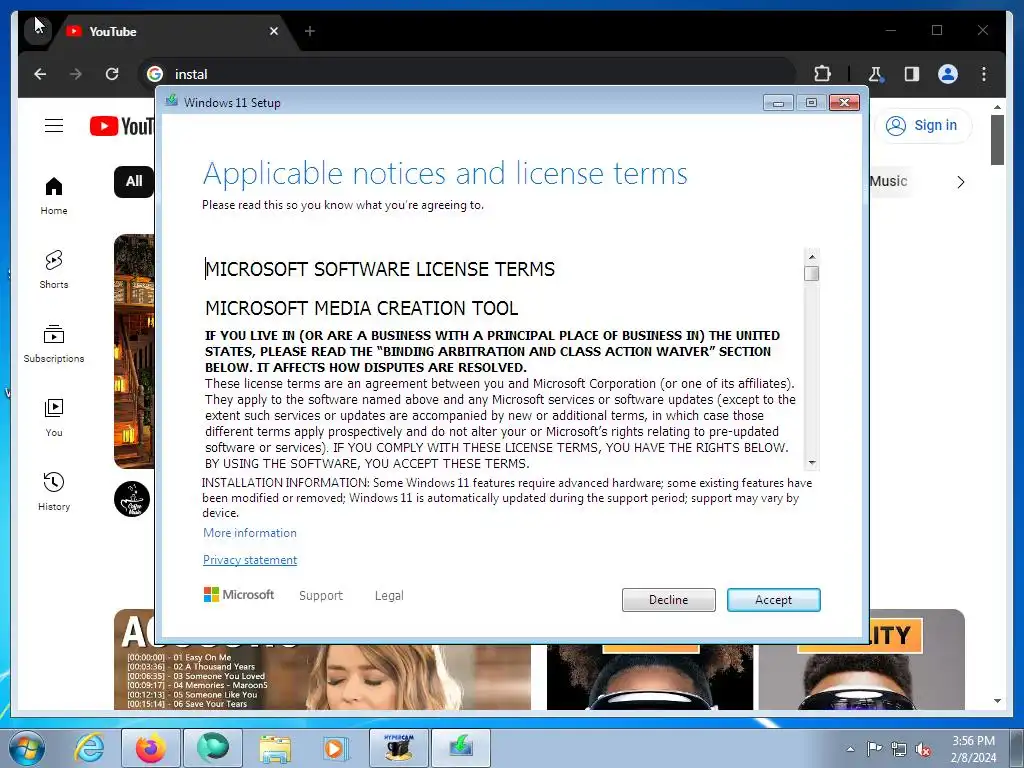Image resolution: width=1024 pixels, height=768 pixels.
Task: Open YouTube History
Action: [x=54, y=492]
